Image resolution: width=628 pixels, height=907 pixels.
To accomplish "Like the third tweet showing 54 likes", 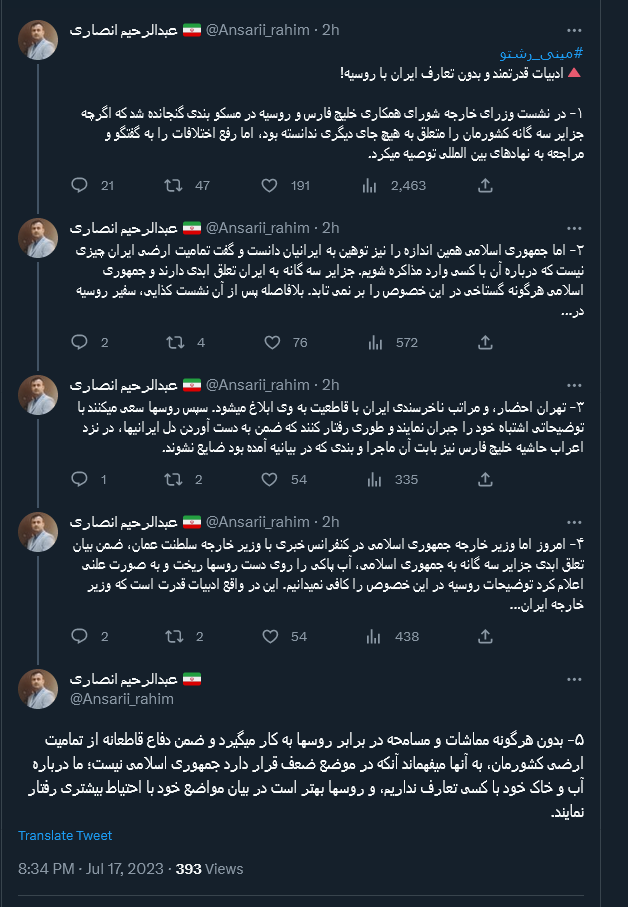I will pos(269,480).
